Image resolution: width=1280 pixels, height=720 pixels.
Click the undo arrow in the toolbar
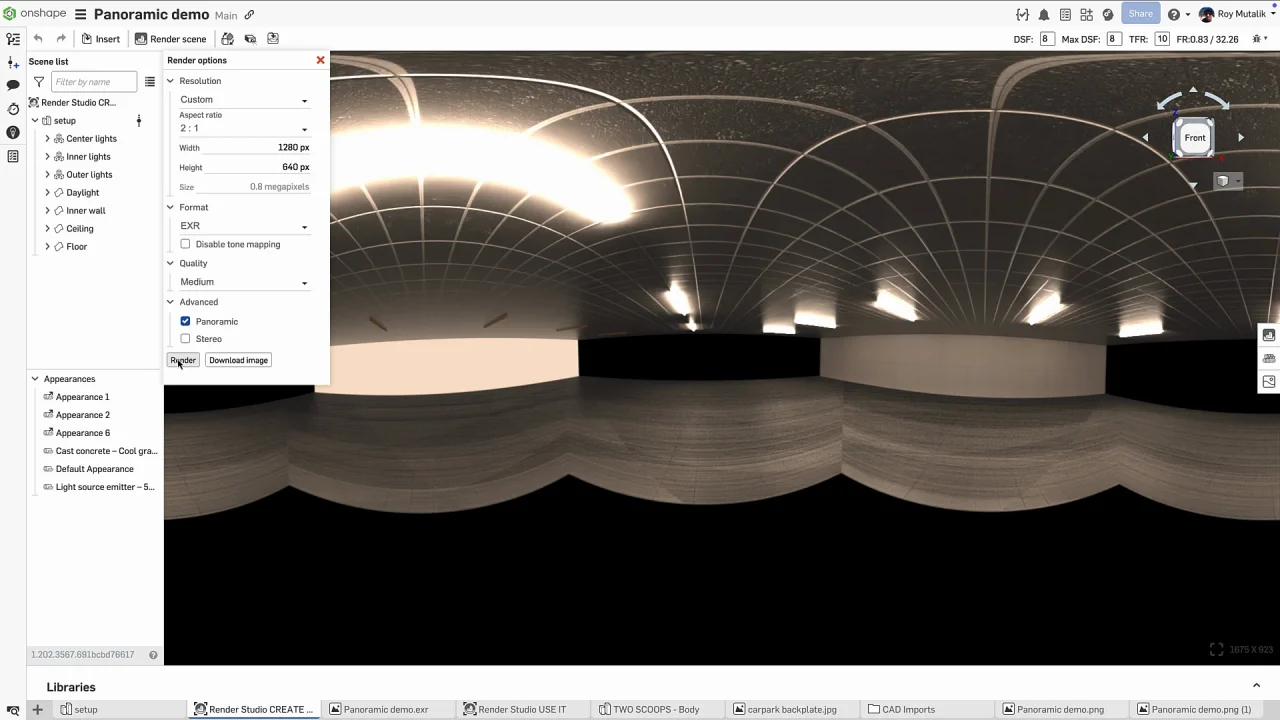tap(38, 39)
